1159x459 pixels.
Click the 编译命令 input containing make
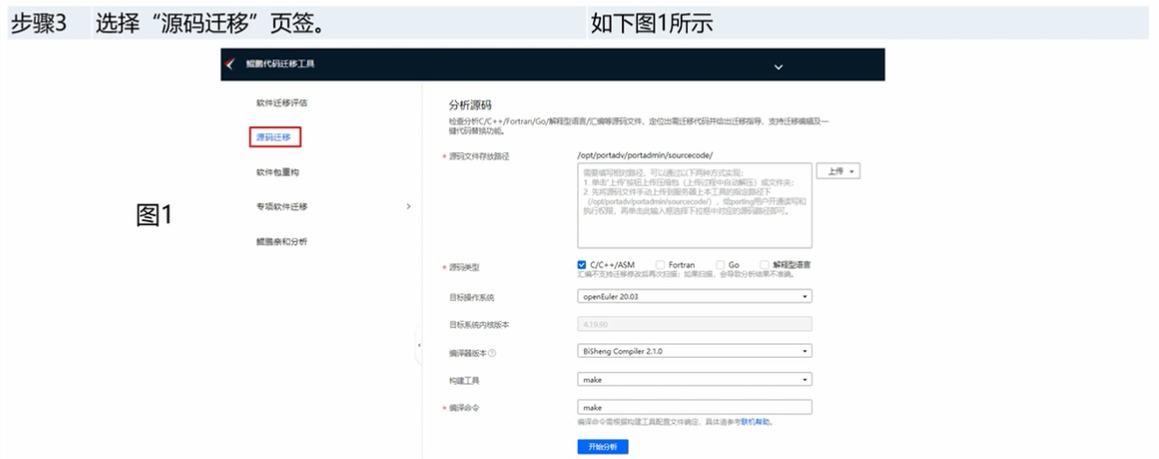click(694, 407)
